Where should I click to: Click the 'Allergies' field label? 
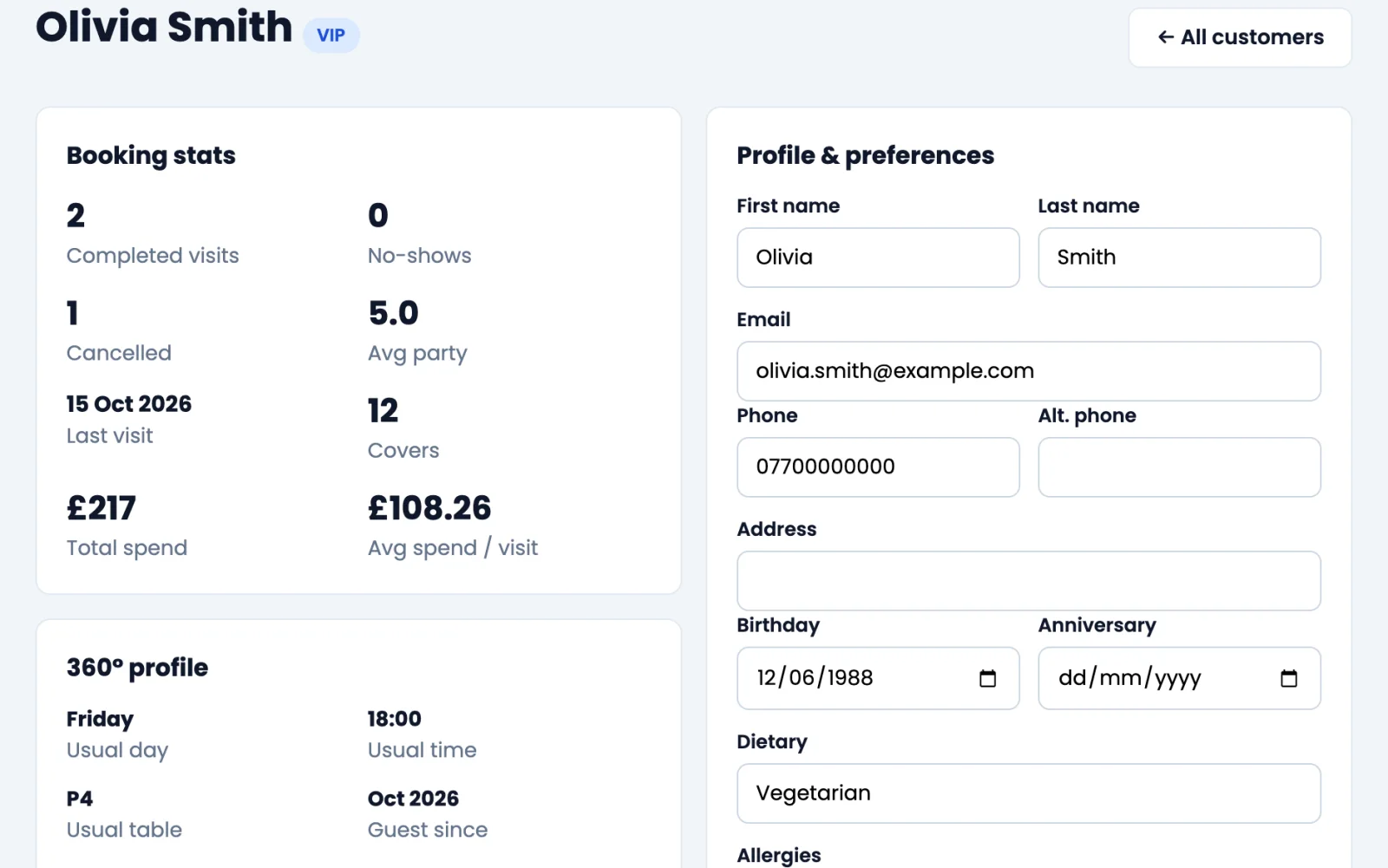(x=778, y=855)
